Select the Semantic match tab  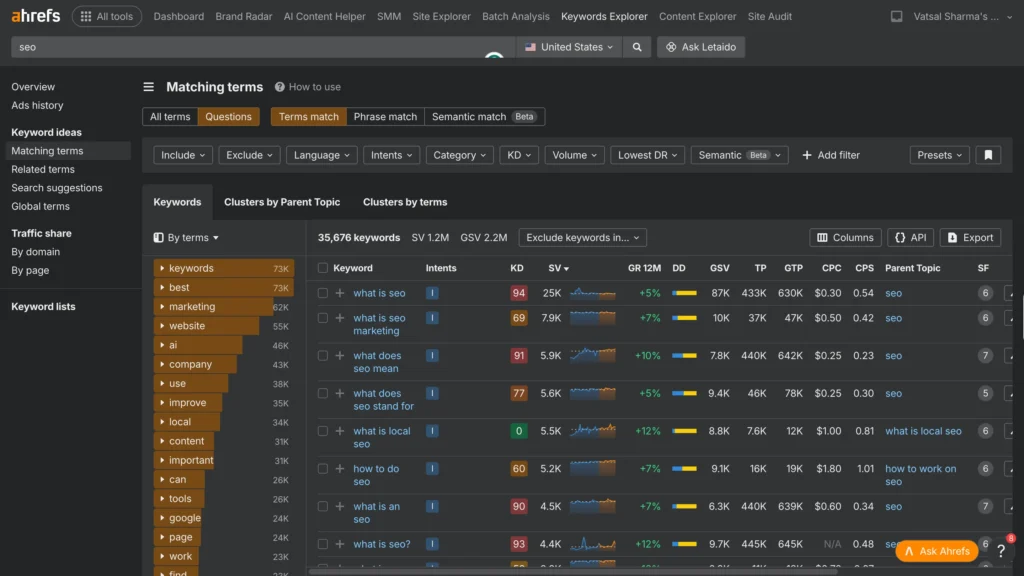pyautogui.click(x=484, y=117)
